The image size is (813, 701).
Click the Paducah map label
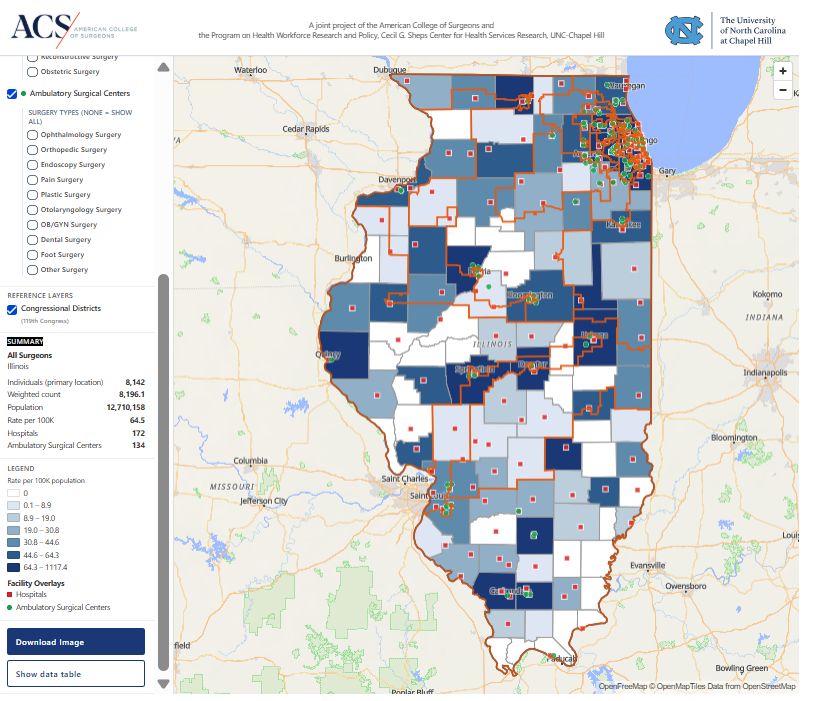(x=562, y=659)
